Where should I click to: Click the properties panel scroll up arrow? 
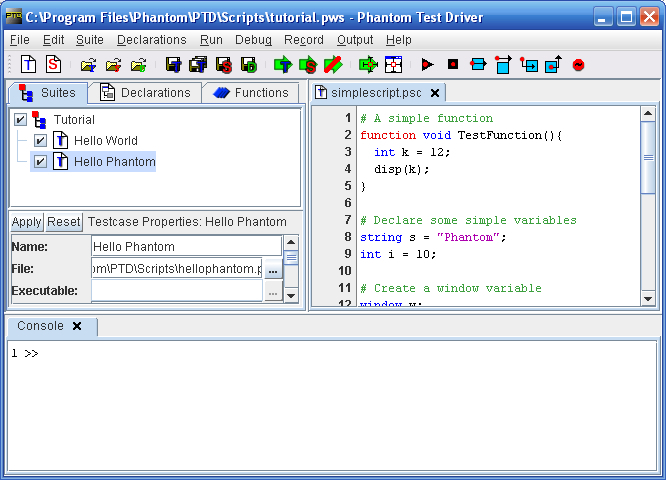point(291,243)
